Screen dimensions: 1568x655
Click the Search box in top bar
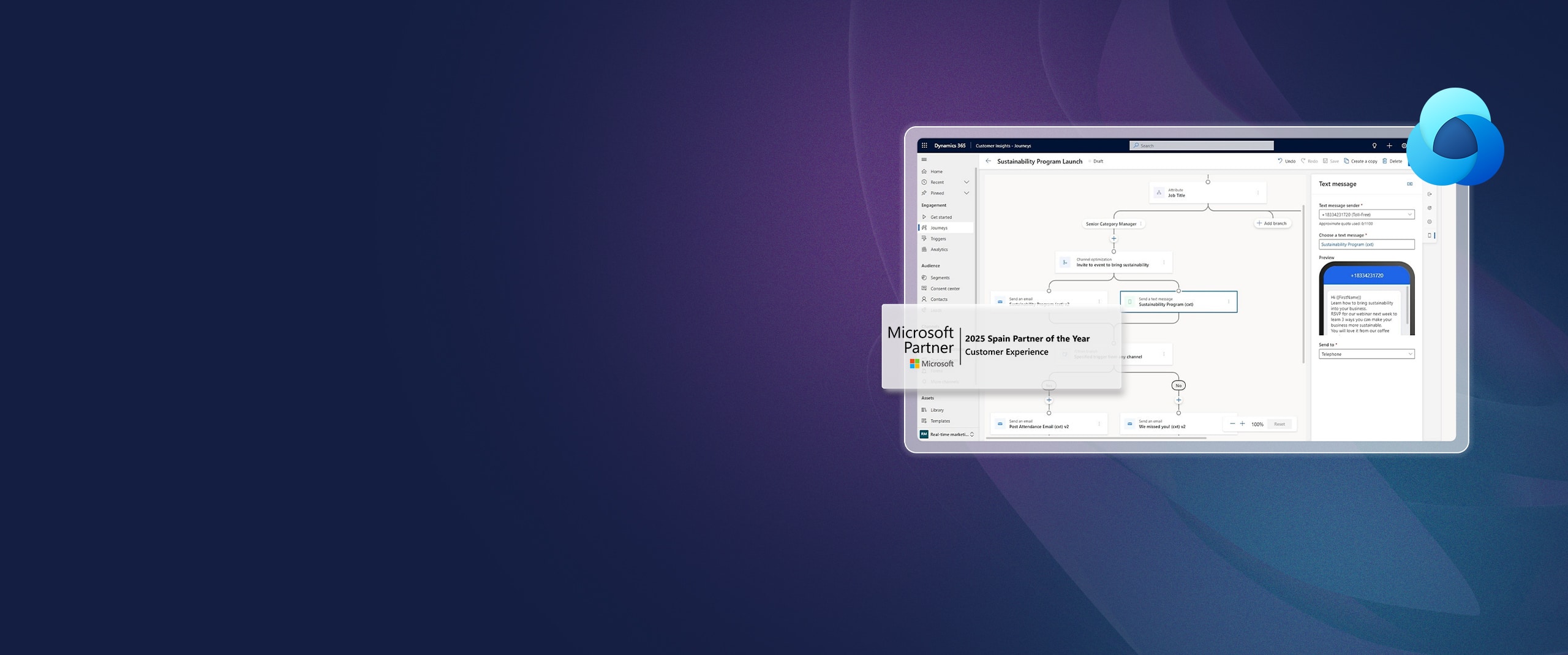click(x=1201, y=146)
